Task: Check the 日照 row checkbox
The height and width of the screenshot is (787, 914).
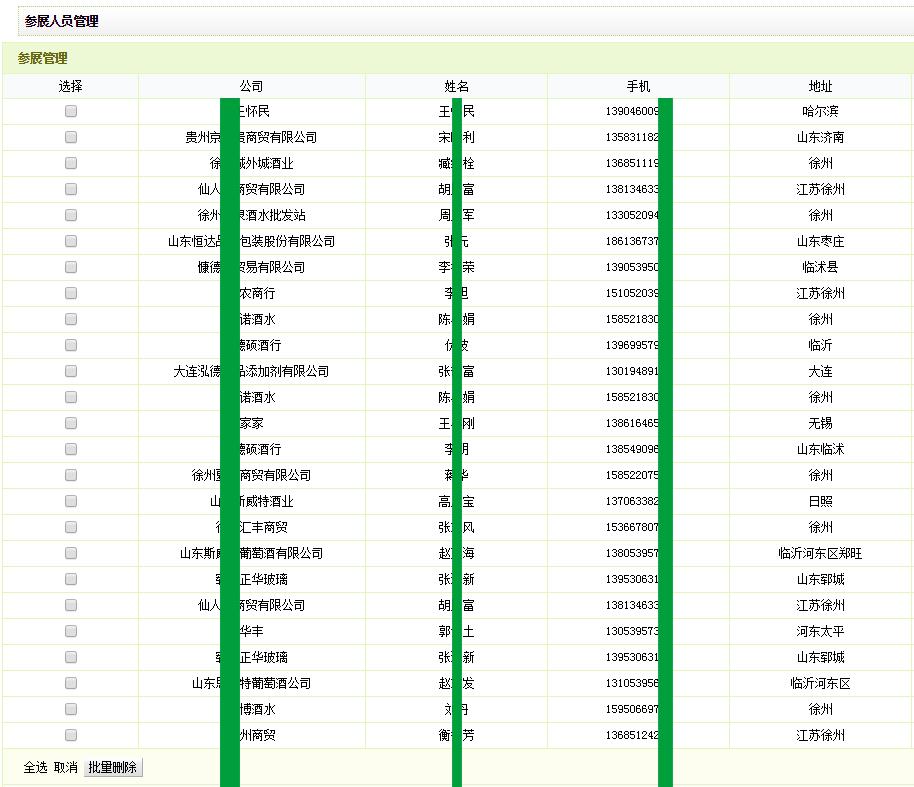Action: pos(71,501)
